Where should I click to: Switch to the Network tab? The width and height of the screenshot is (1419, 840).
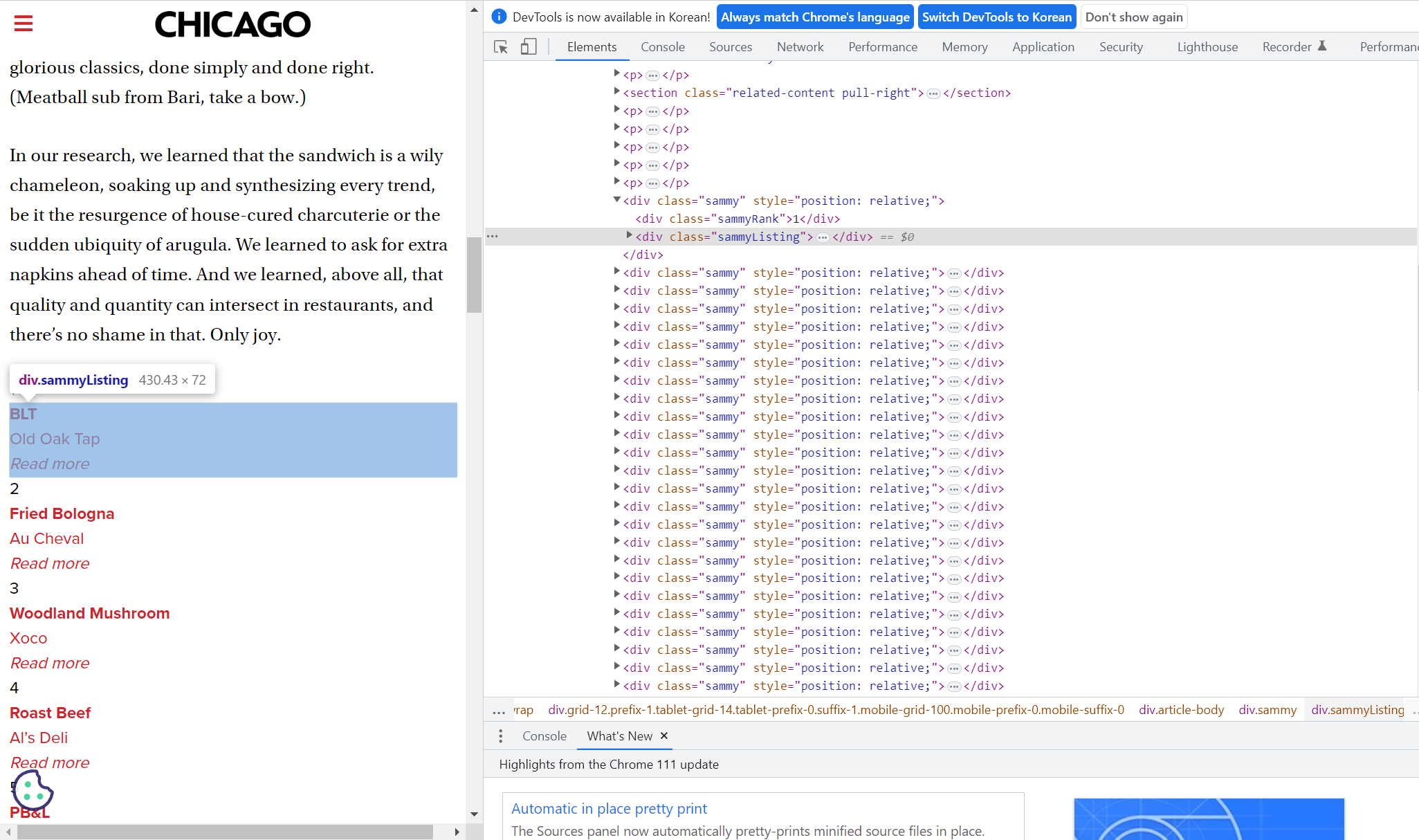pyautogui.click(x=800, y=47)
